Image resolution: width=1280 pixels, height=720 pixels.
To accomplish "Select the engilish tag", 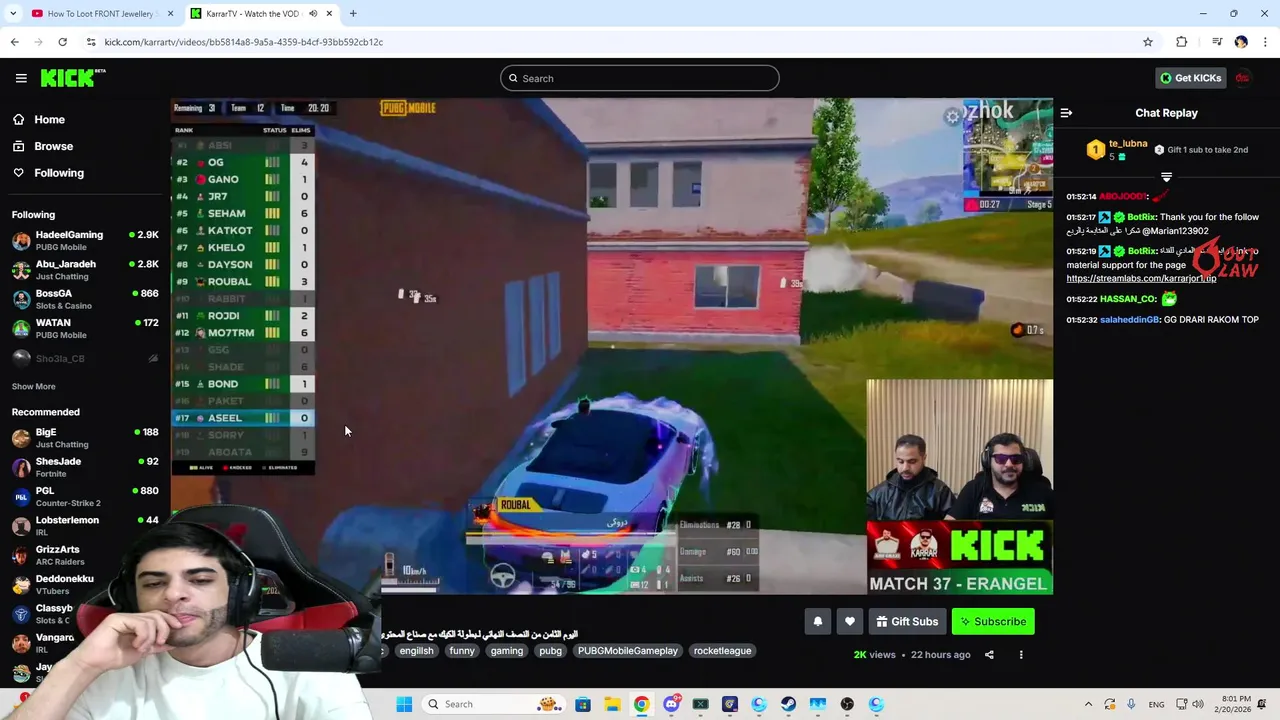I will (x=416, y=651).
